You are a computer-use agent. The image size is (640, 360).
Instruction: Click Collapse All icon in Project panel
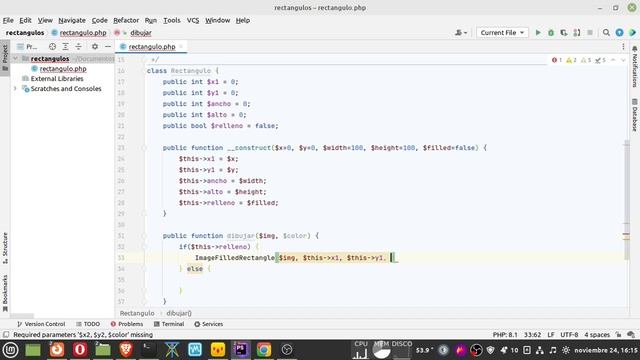[78, 47]
